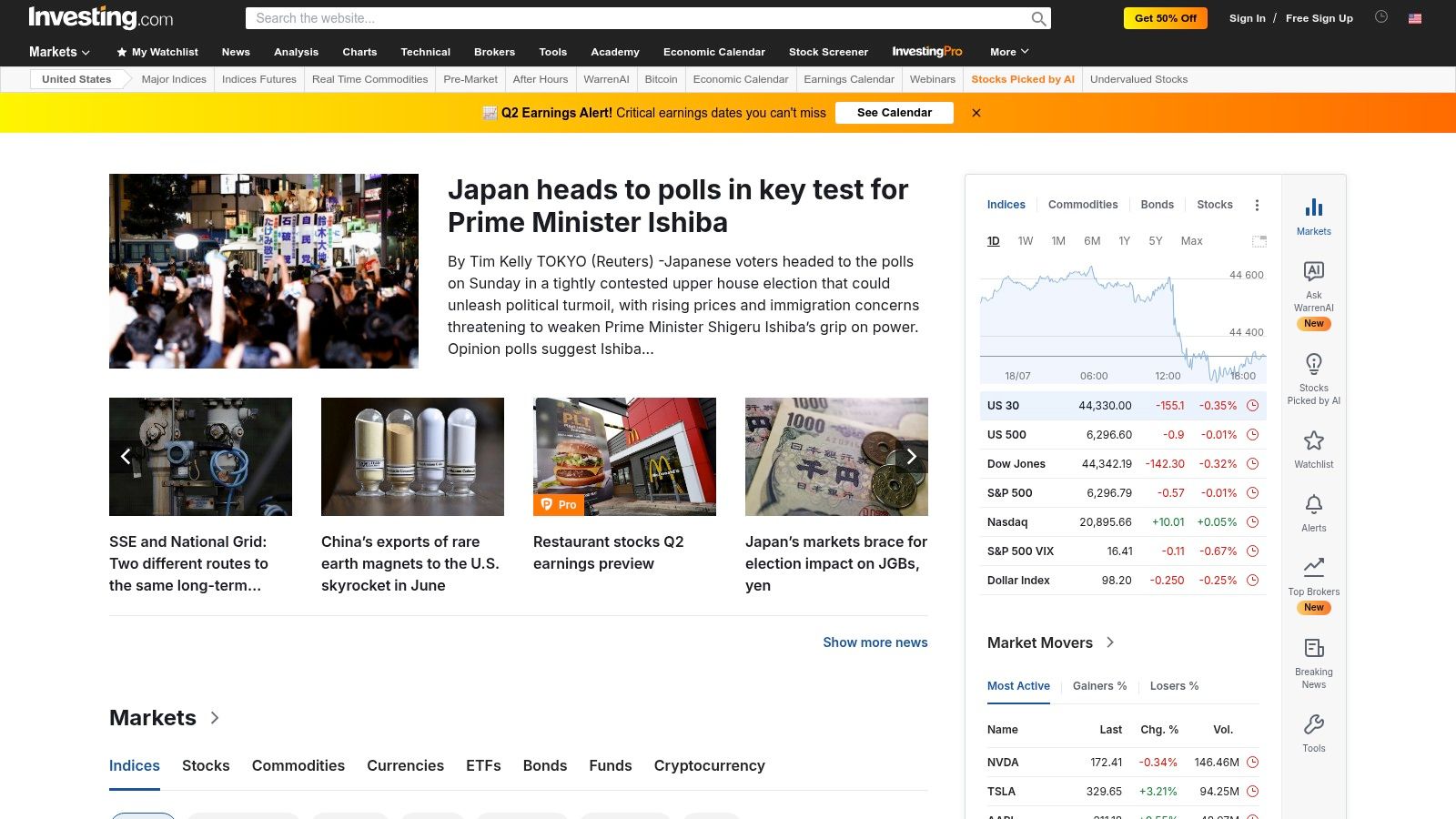Open the Japan election crowd photo
1456x819 pixels.
point(264,271)
